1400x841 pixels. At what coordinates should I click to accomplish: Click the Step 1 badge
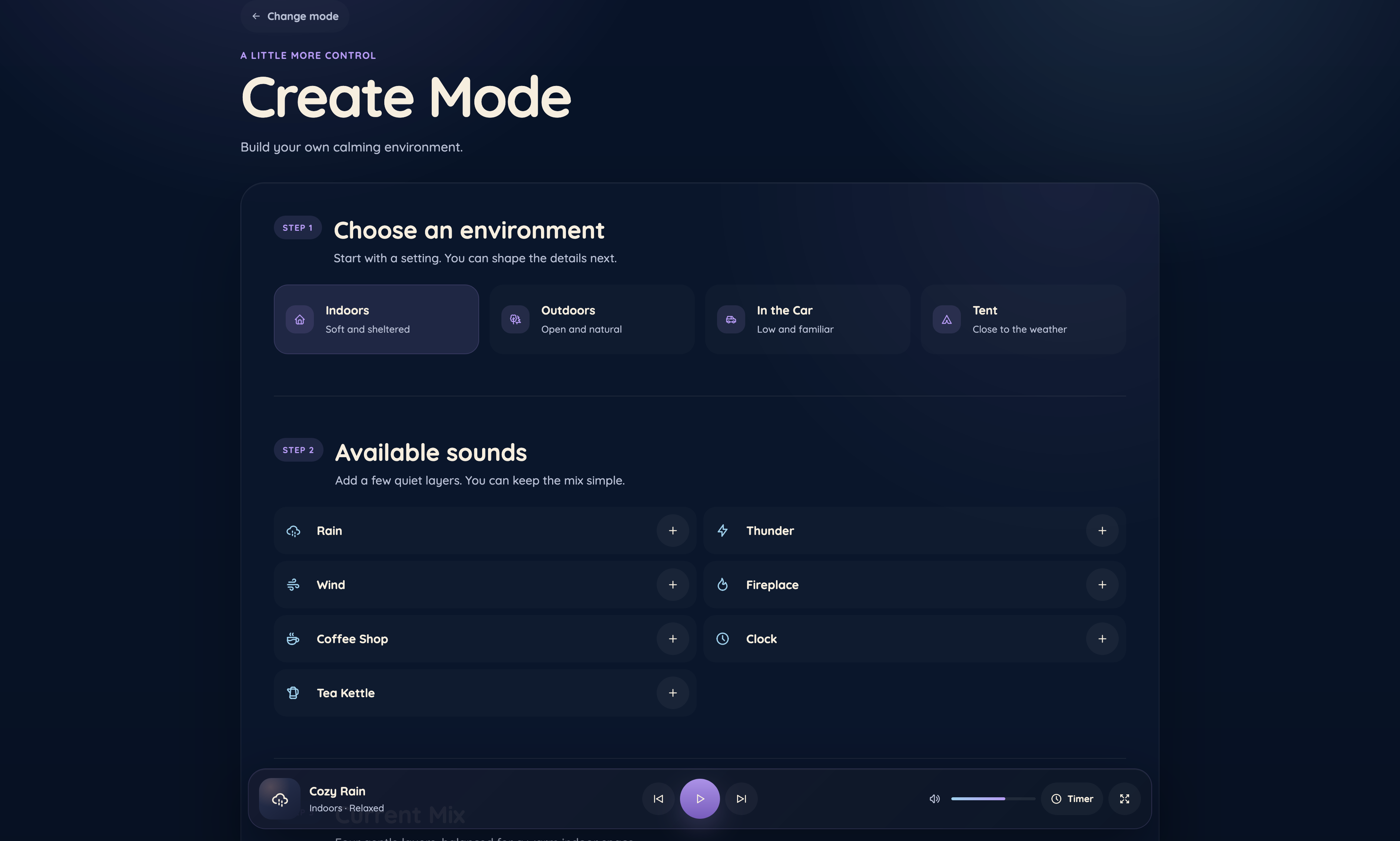[298, 227]
